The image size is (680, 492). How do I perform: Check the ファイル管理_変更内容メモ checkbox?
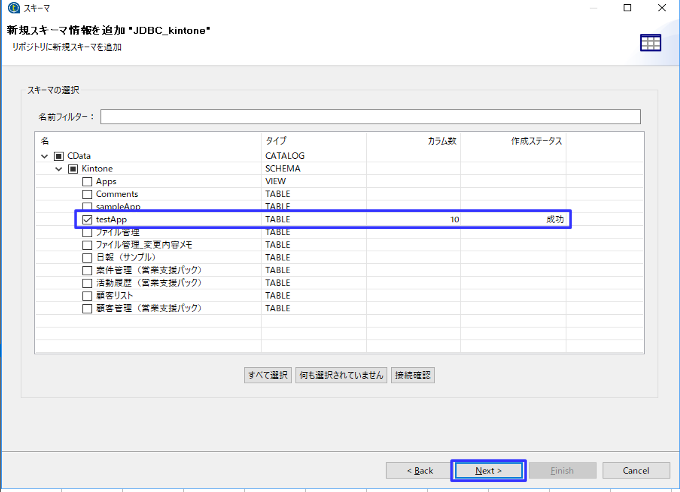click(x=87, y=245)
